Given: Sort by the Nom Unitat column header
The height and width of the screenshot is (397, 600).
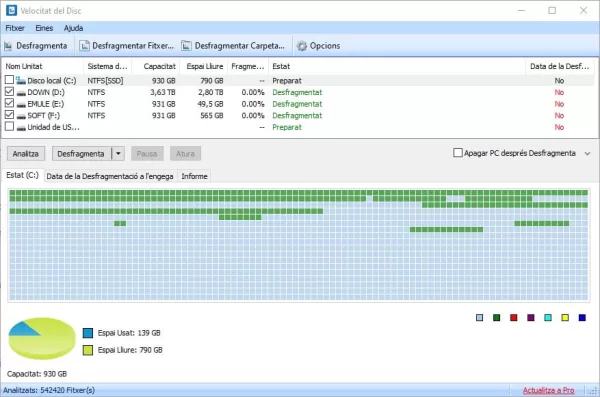Looking at the screenshot, I should 42,66.
